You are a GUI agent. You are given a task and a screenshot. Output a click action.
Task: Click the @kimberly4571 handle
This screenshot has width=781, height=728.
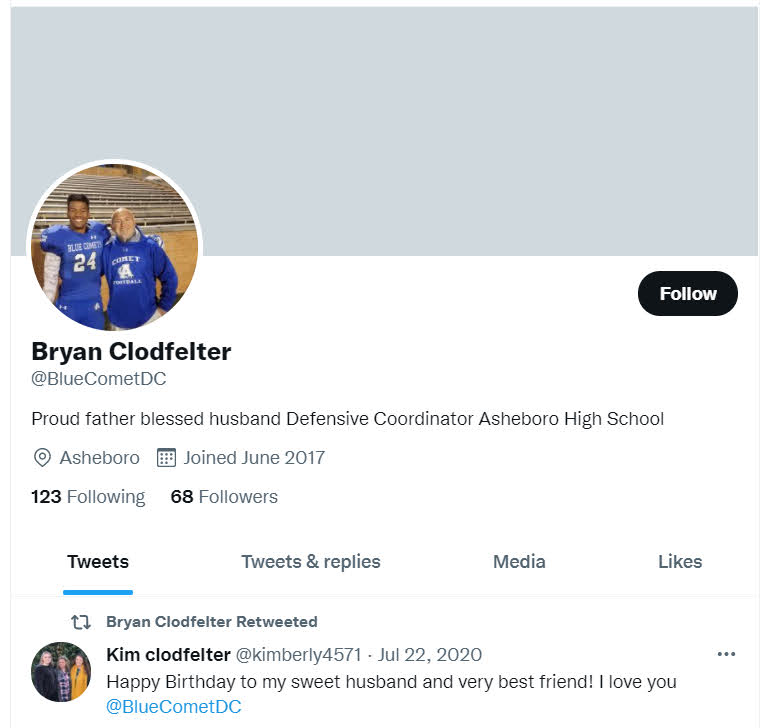click(x=298, y=654)
